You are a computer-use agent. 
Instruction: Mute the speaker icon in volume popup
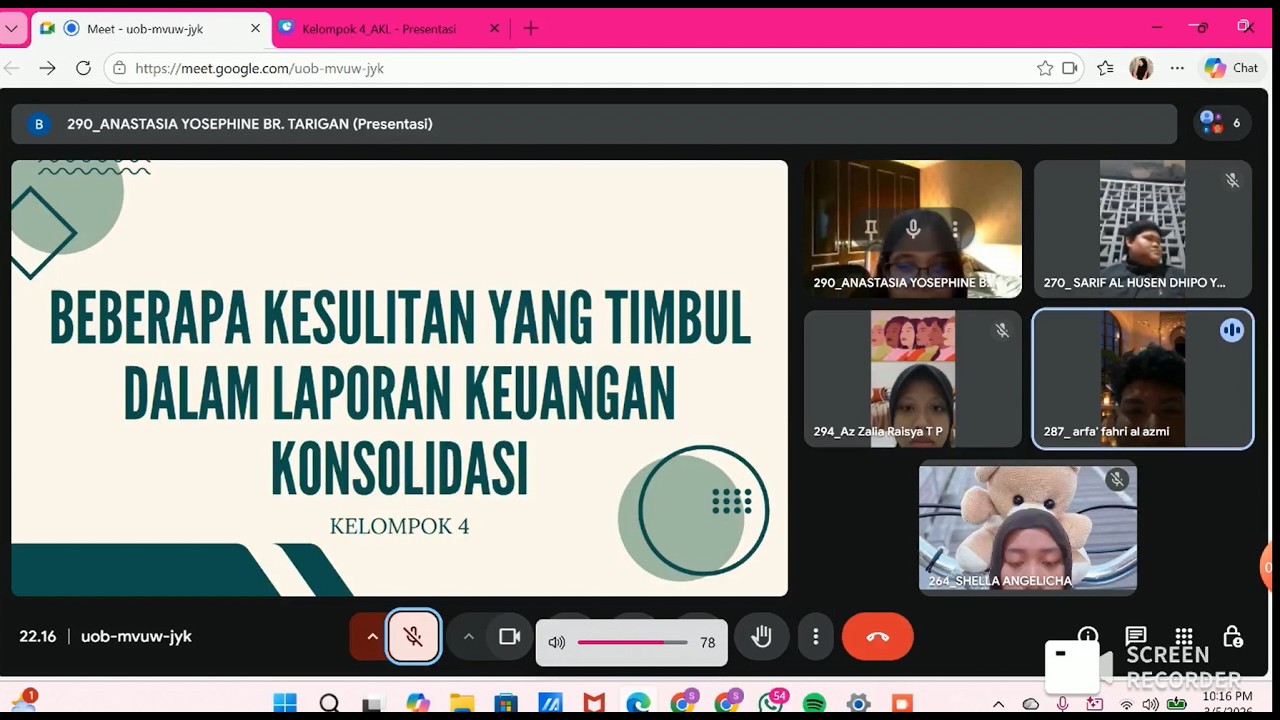tap(557, 642)
